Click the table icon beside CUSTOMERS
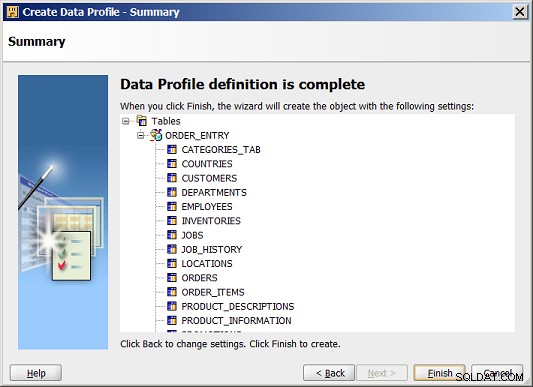533x387 pixels. coord(172,178)
